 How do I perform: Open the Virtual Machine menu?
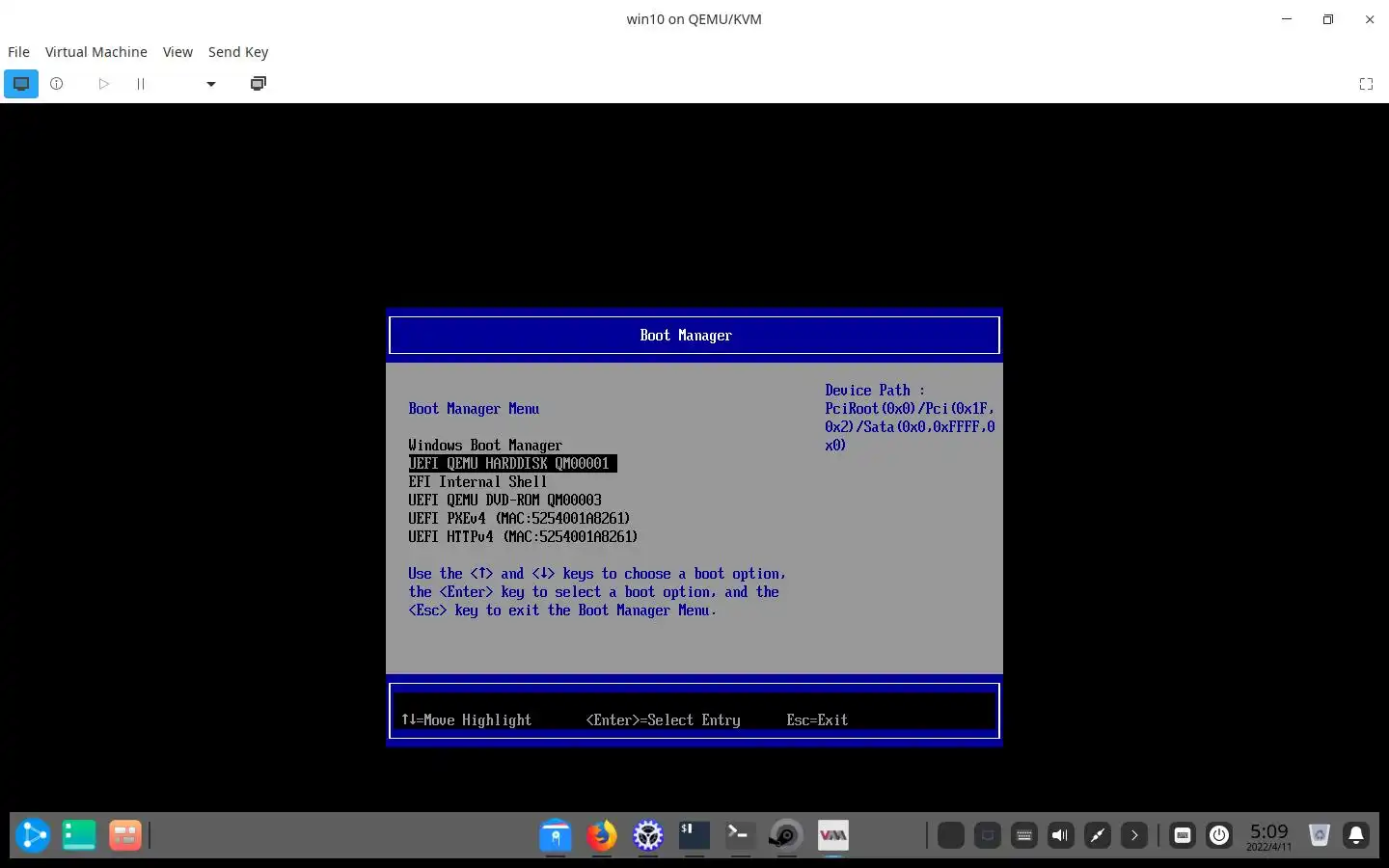[x=96, y=52]
